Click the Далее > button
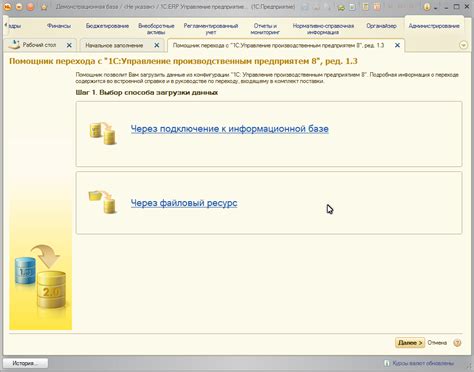Image resolution: width=474 pixels, height=372 pixels. [410, 343]
